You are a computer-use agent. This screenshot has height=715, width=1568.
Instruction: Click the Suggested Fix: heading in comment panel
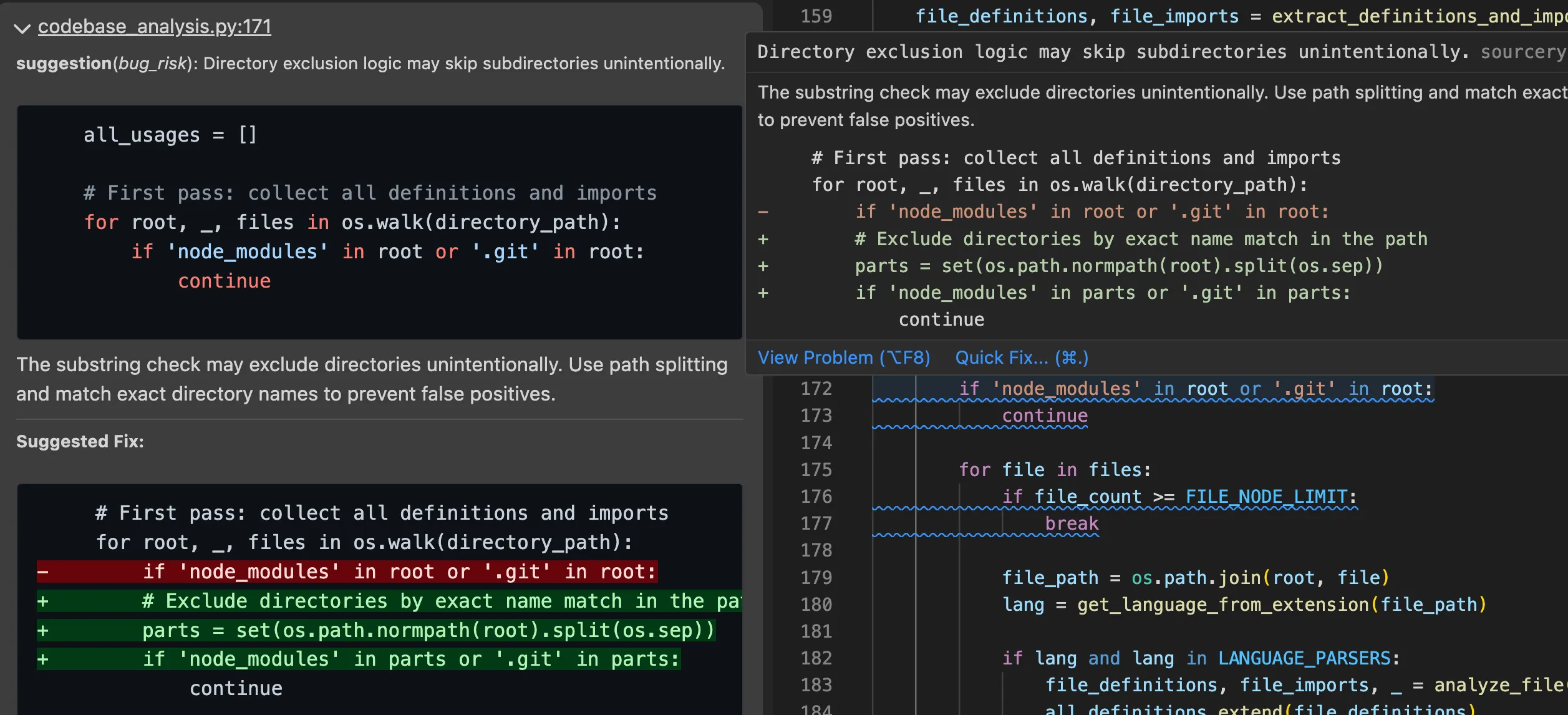(80, 441)
